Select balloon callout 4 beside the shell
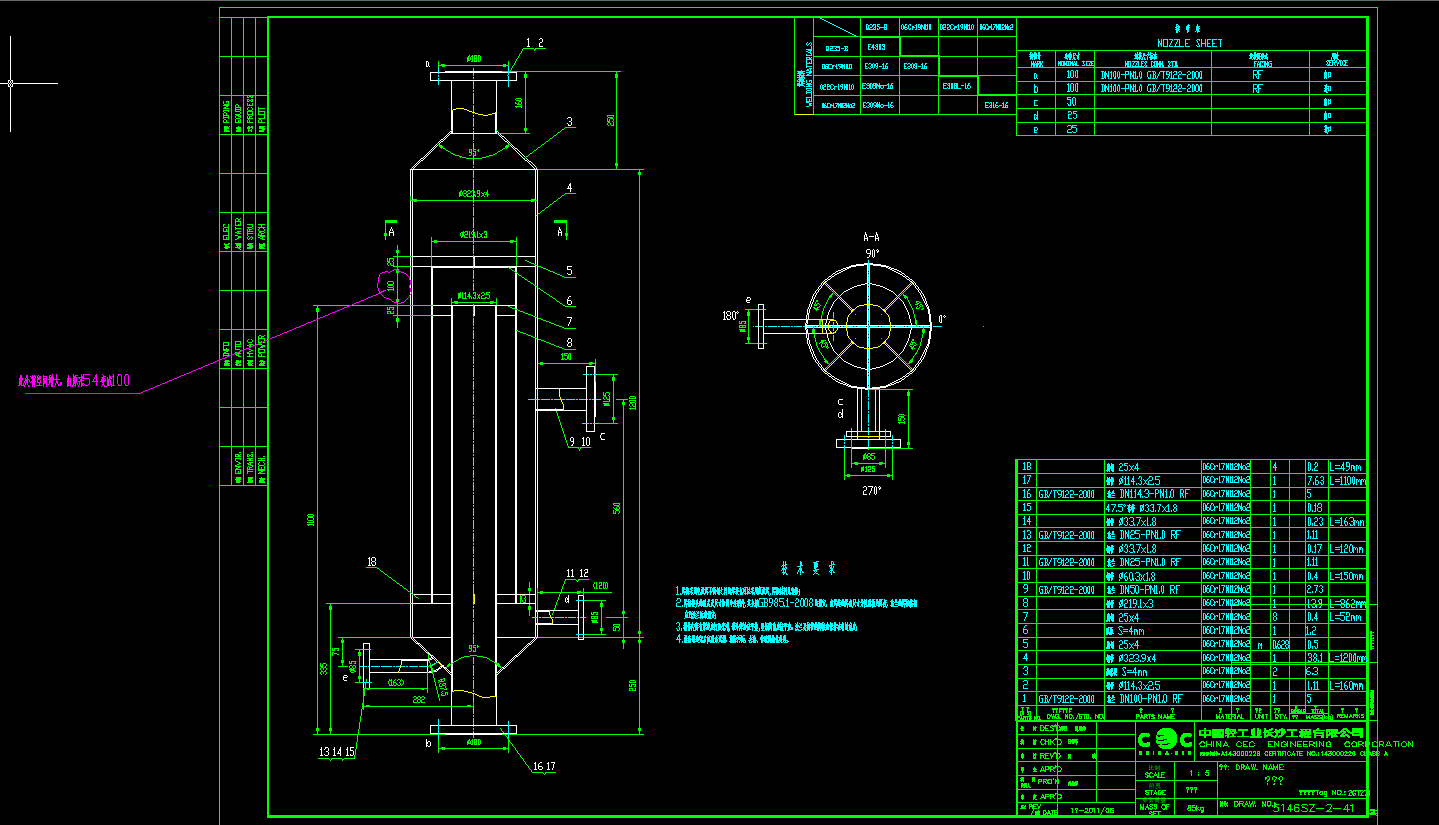 pyautogui.click(x=569, y=187)
